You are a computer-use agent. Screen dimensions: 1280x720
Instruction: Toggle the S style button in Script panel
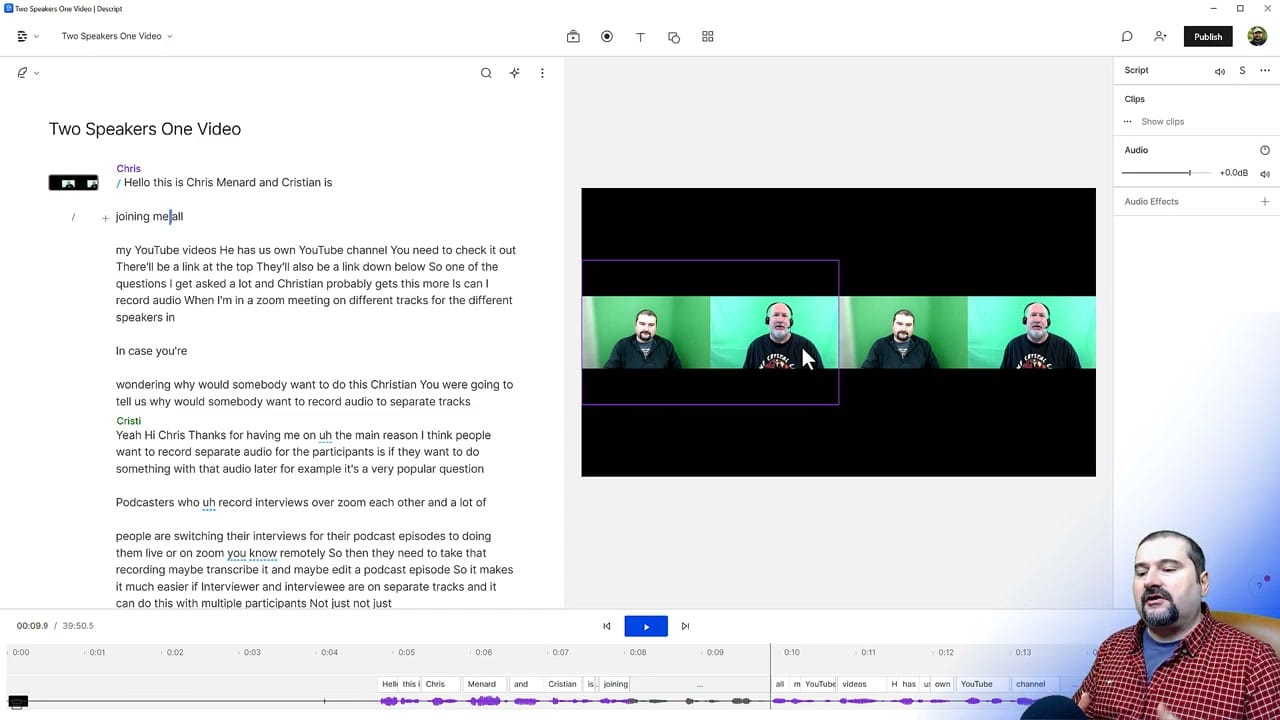pos(1242,70)
